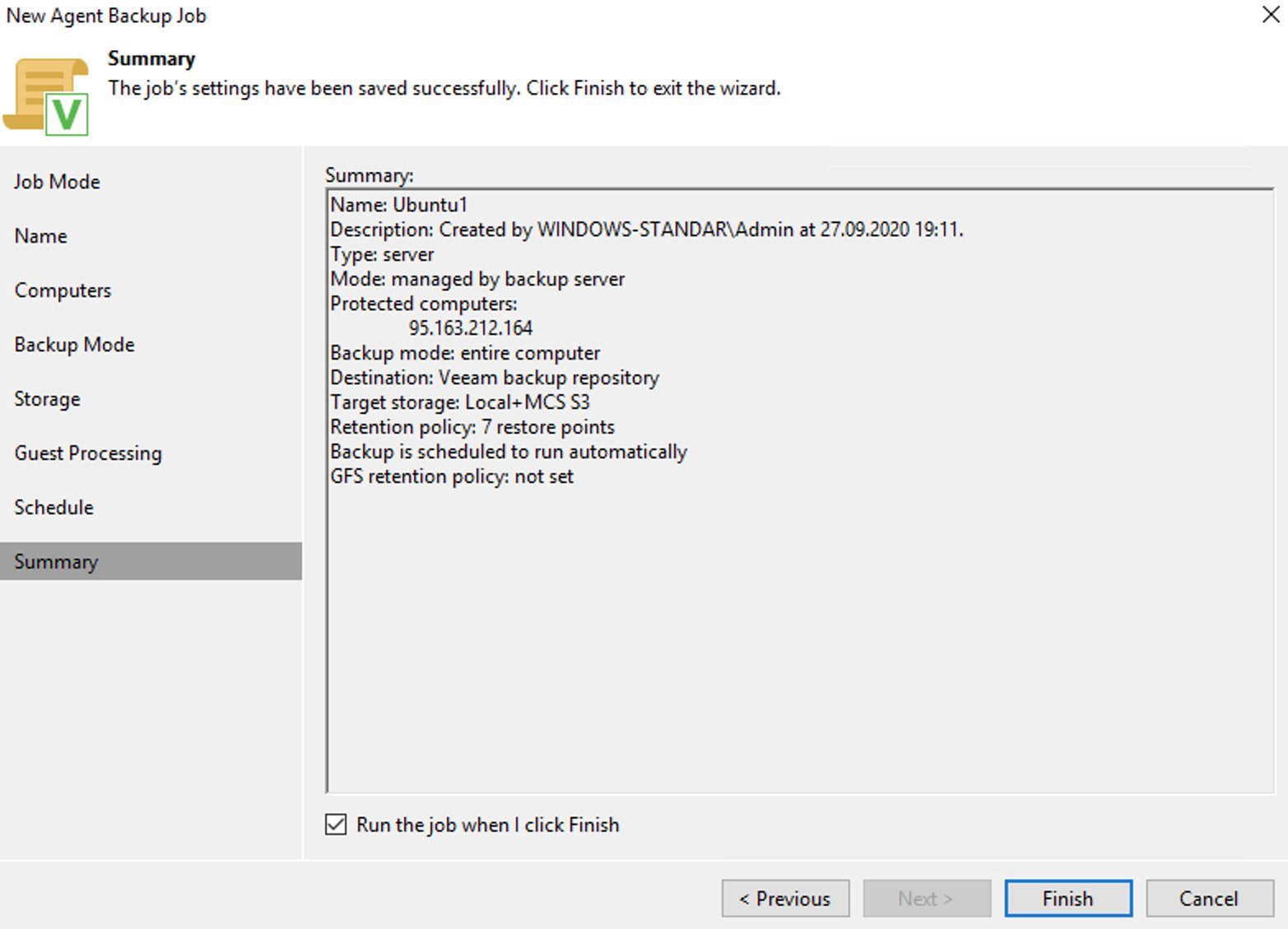
Task: Close the New Agent Backup Job dialog
Action: pos(1271,15)
